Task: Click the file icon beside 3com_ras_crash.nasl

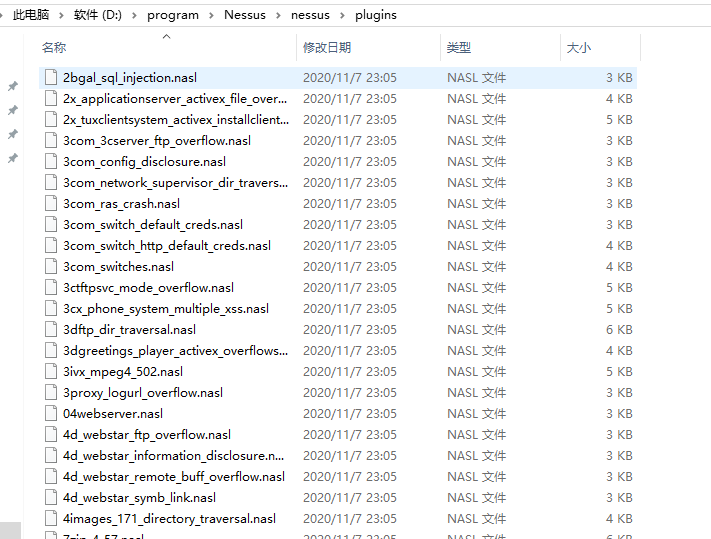Action: [x=51, y=204]
